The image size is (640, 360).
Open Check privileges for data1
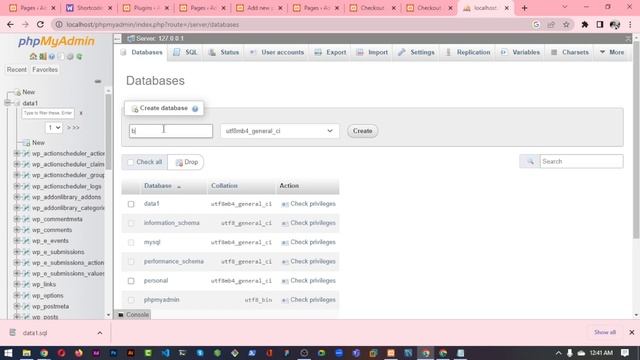[309, 204]
